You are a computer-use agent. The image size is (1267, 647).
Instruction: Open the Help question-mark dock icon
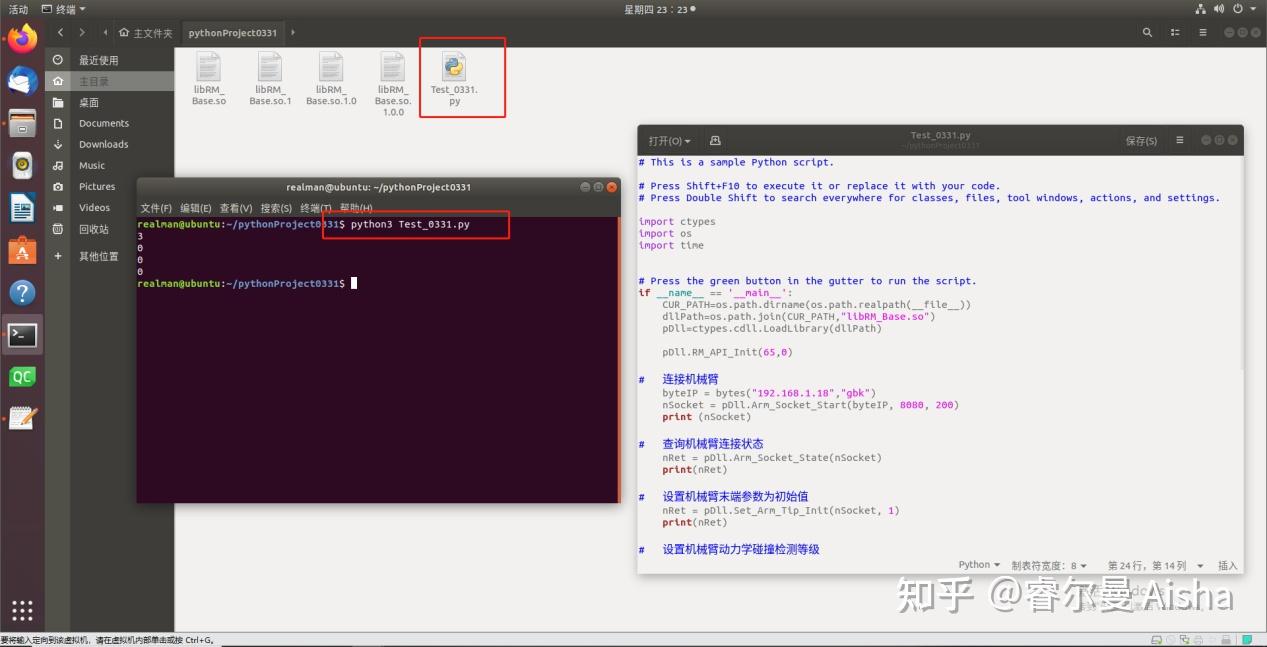(21, 294)
